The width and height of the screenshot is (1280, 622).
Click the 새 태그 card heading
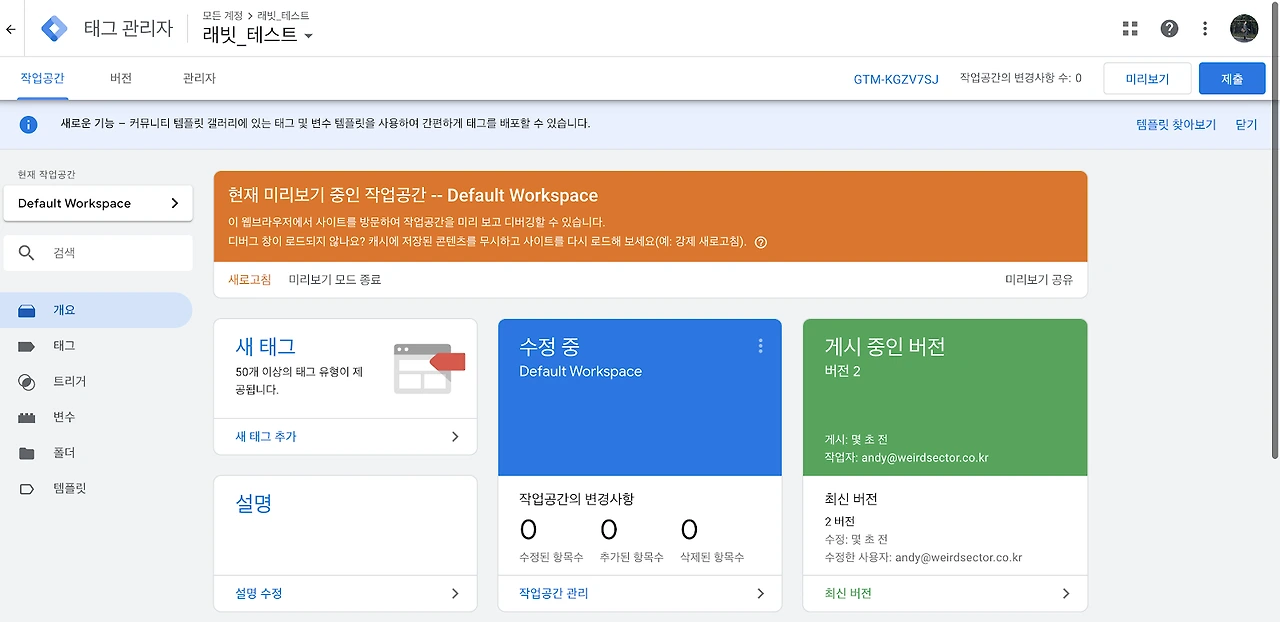point(265,347)
